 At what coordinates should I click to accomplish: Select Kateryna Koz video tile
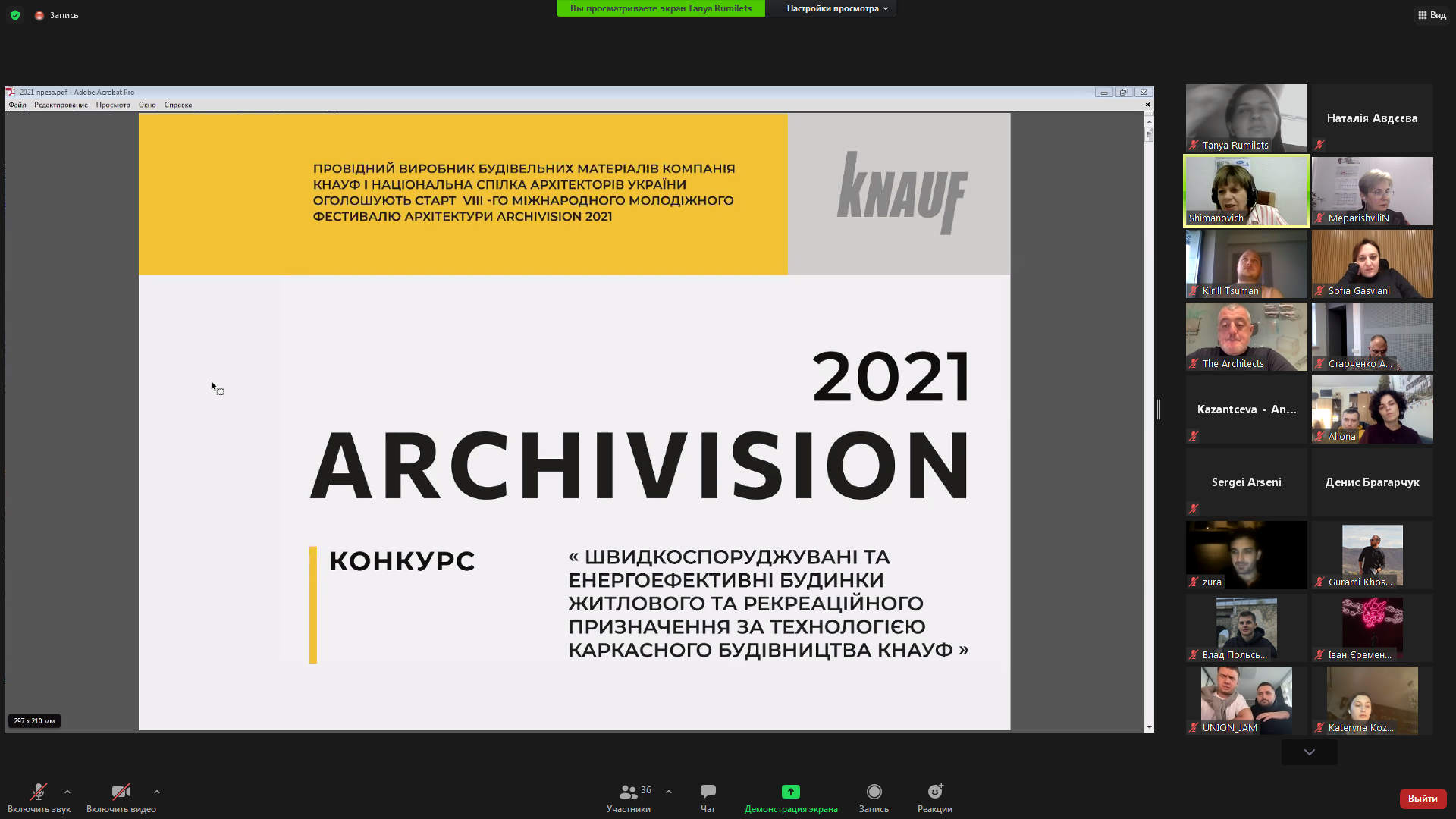1373,701
